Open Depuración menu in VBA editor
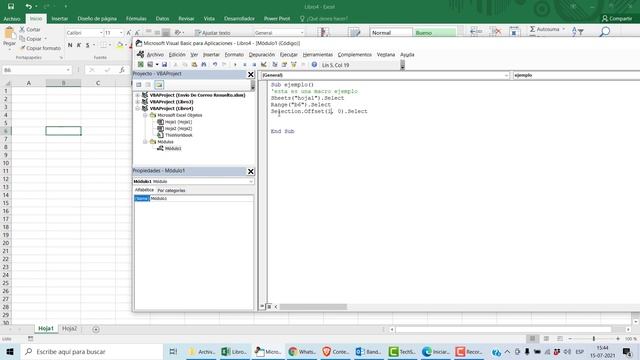The height and width of the screenshot is (360, 640). click(x=262, y=54)
